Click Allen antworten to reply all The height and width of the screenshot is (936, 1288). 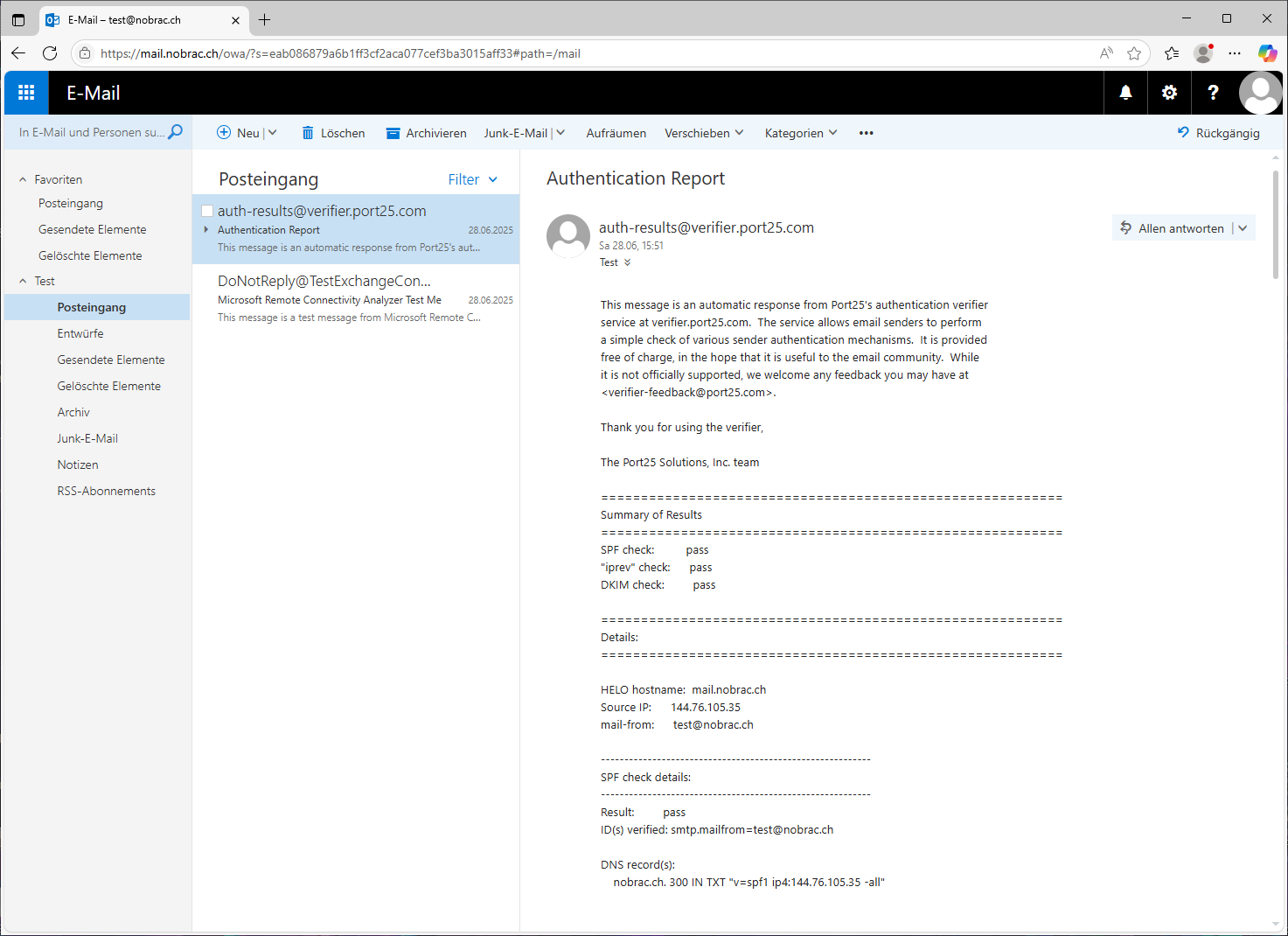coord(1173,228)
